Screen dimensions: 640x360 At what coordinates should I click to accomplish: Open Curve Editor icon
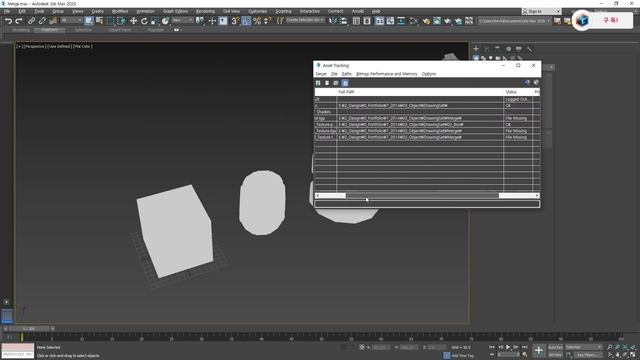pos(390,21)
